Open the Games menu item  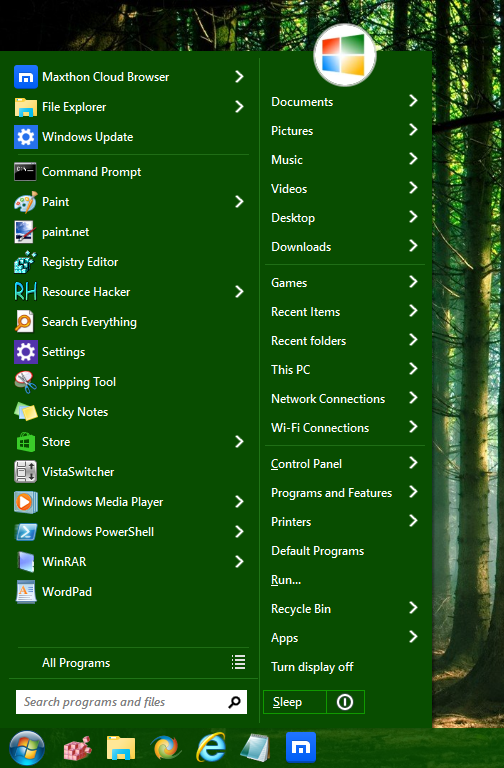[x=345, y=283]
